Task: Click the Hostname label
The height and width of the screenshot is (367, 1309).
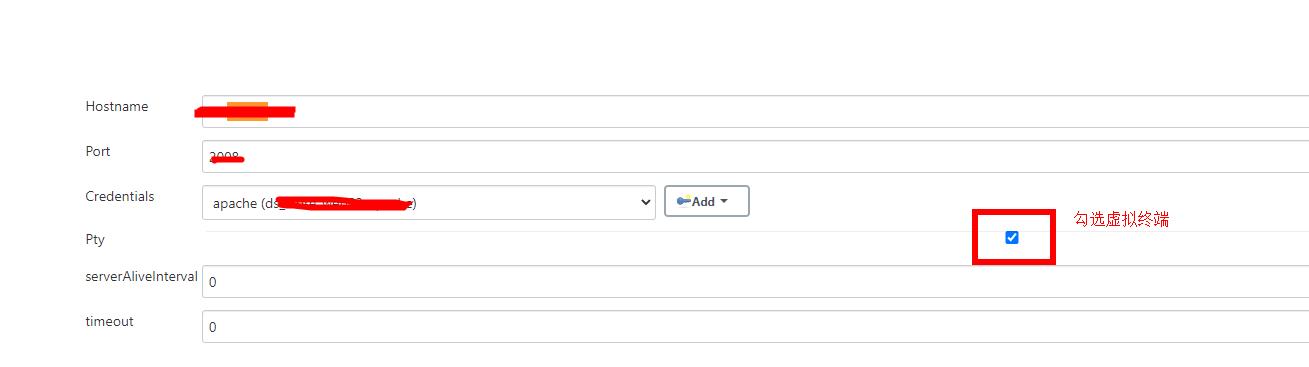Action: point(117,106)
